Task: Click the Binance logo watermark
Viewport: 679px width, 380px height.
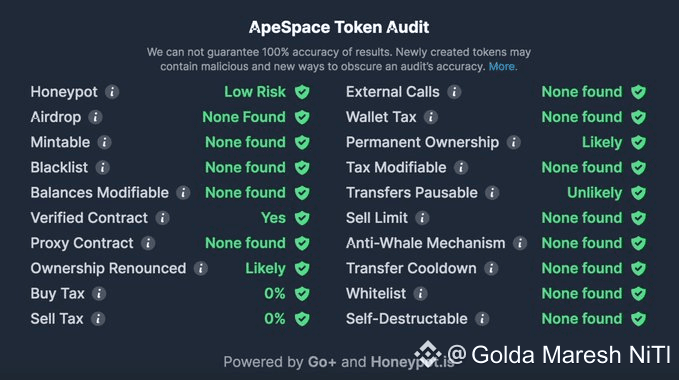Action: (x=428, y=354)
